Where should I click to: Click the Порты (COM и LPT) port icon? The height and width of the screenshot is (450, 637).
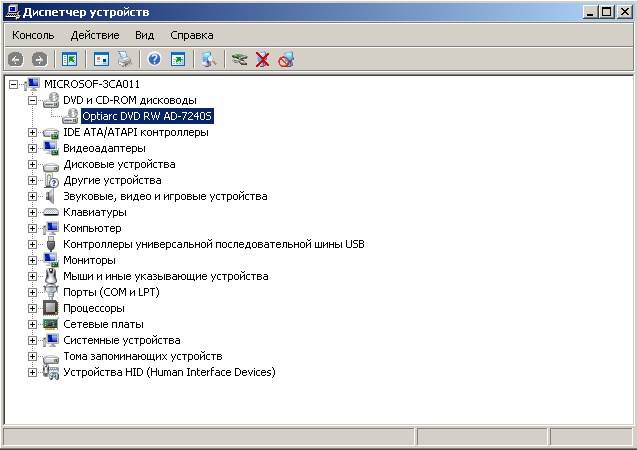(x=51, y=292)
